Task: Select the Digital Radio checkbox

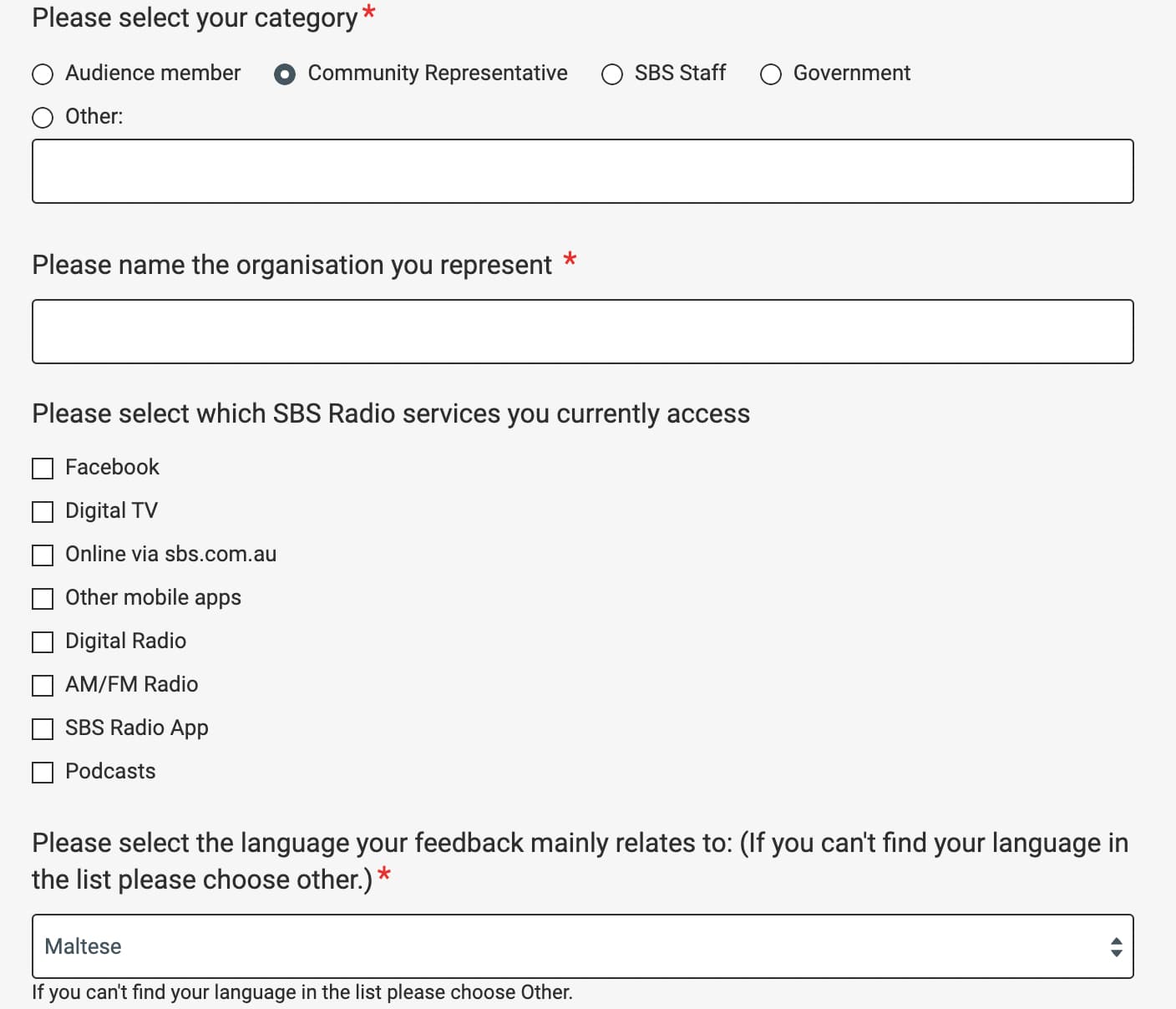Action: point(43,642)
